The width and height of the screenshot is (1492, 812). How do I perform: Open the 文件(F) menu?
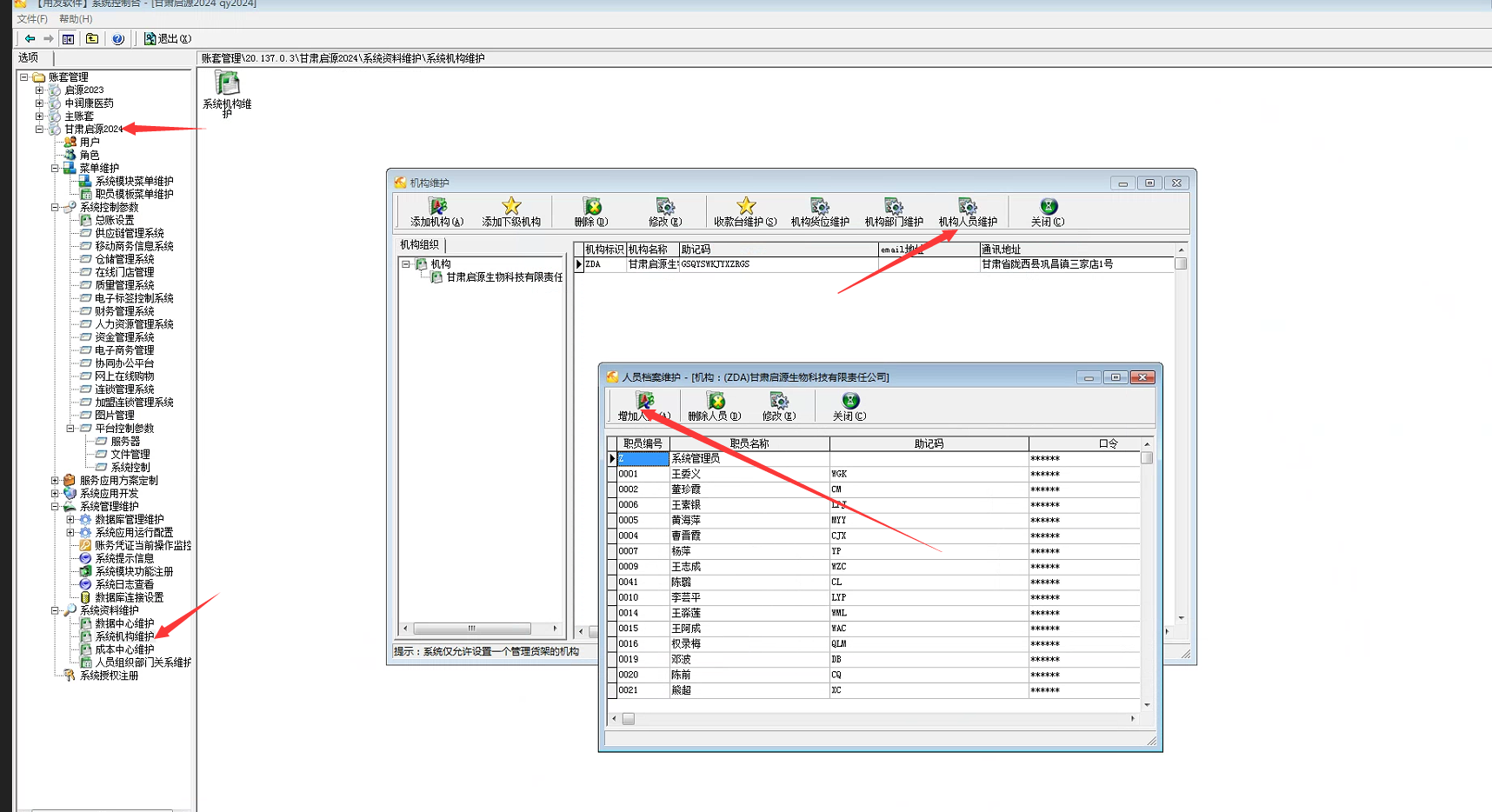[32, 18]
